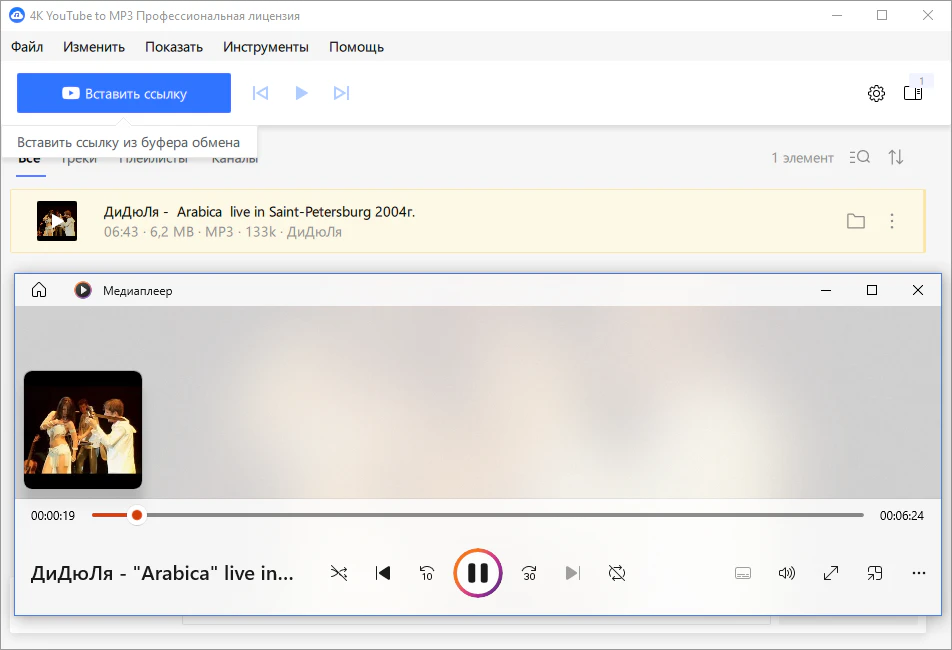952x650 pixels.
Task: Start playback with the 4K toolbar play icon
Action: [x=301, y=93]
